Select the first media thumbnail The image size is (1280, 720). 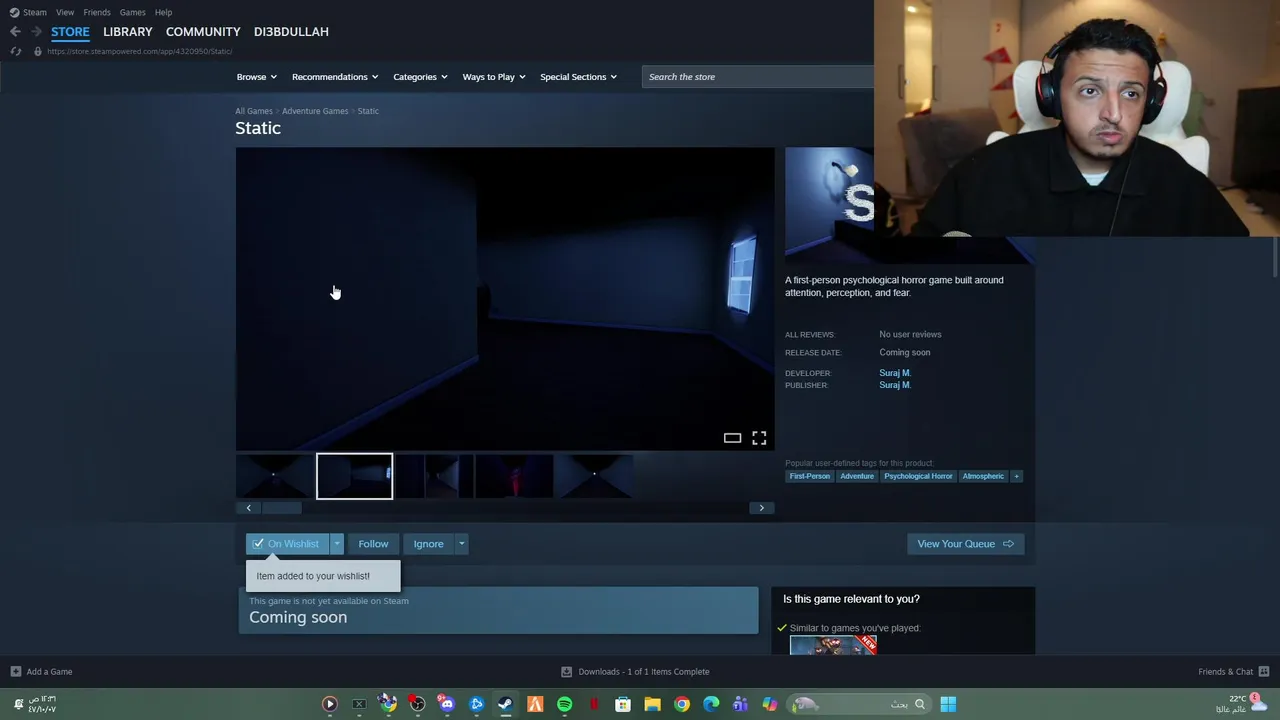pos(274,476)
